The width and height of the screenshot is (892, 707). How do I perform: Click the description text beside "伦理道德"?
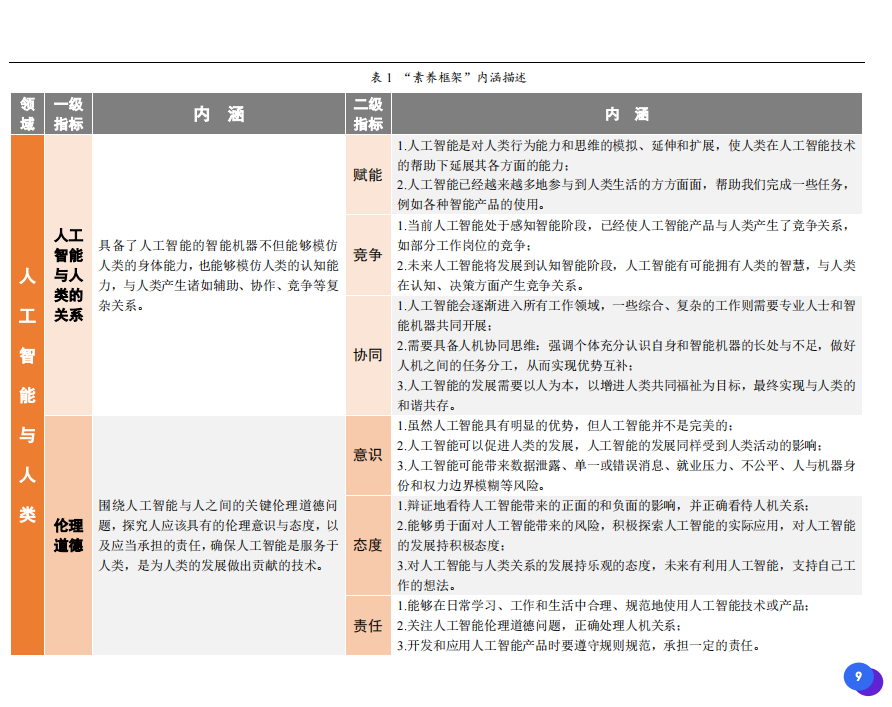coord(218,535)
